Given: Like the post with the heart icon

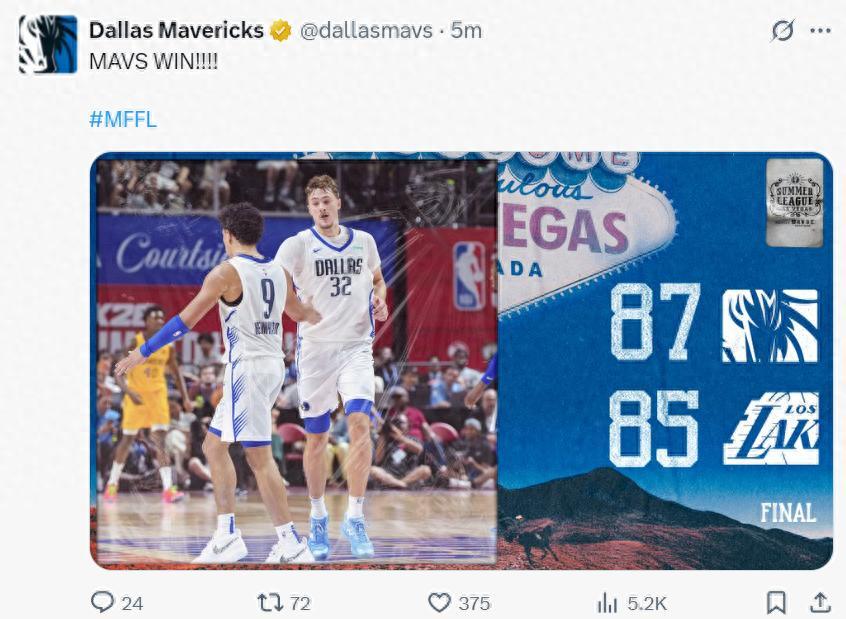Looking at the screenshot, I should pos(439,602).
